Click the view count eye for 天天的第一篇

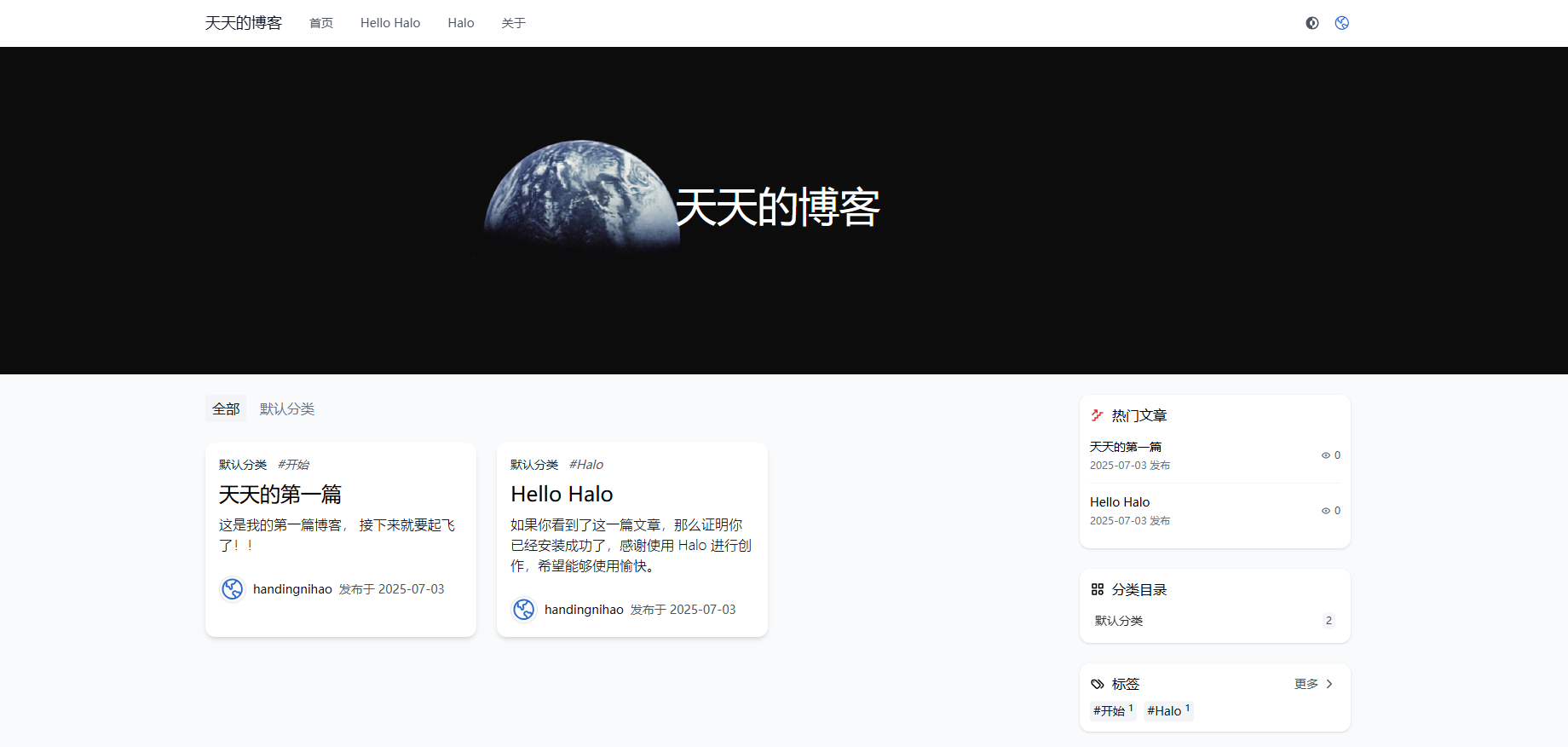(x=1326, y=455)
